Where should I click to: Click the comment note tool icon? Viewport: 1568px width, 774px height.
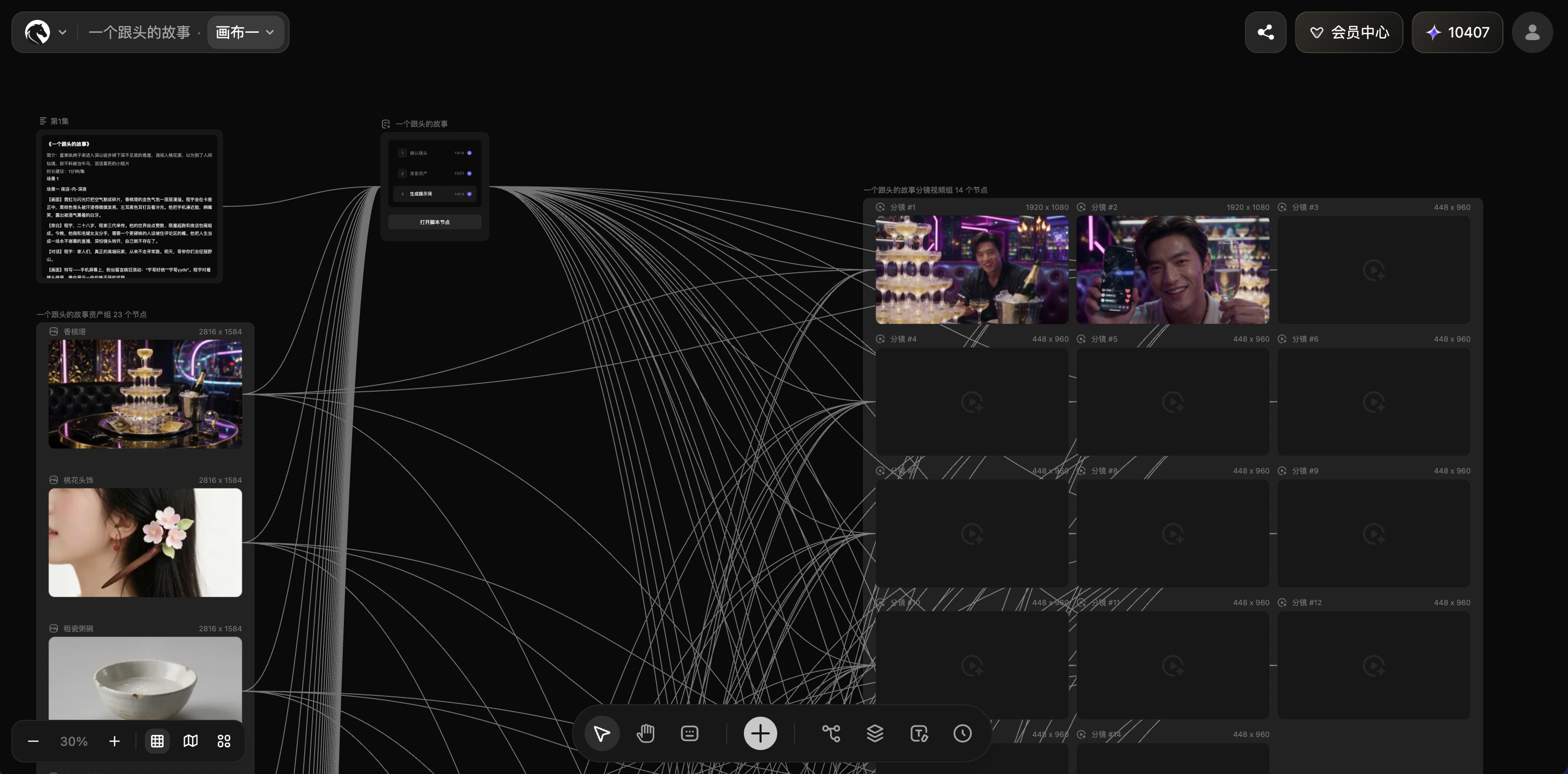tap(689, 733)
